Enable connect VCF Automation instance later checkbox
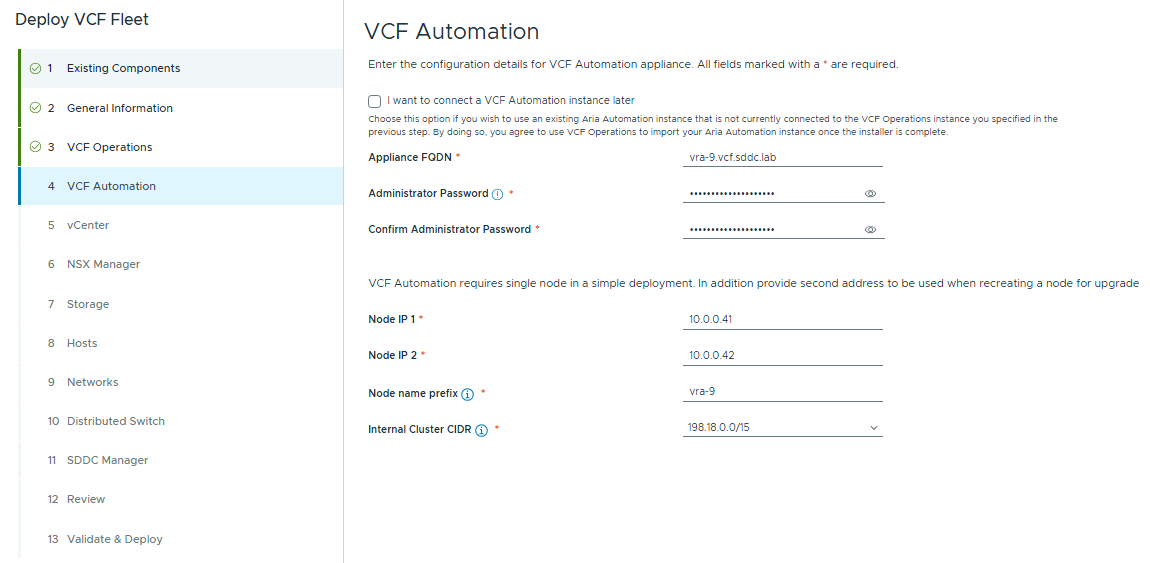This screenshot has height=563, width=1150. pos(374,101)
